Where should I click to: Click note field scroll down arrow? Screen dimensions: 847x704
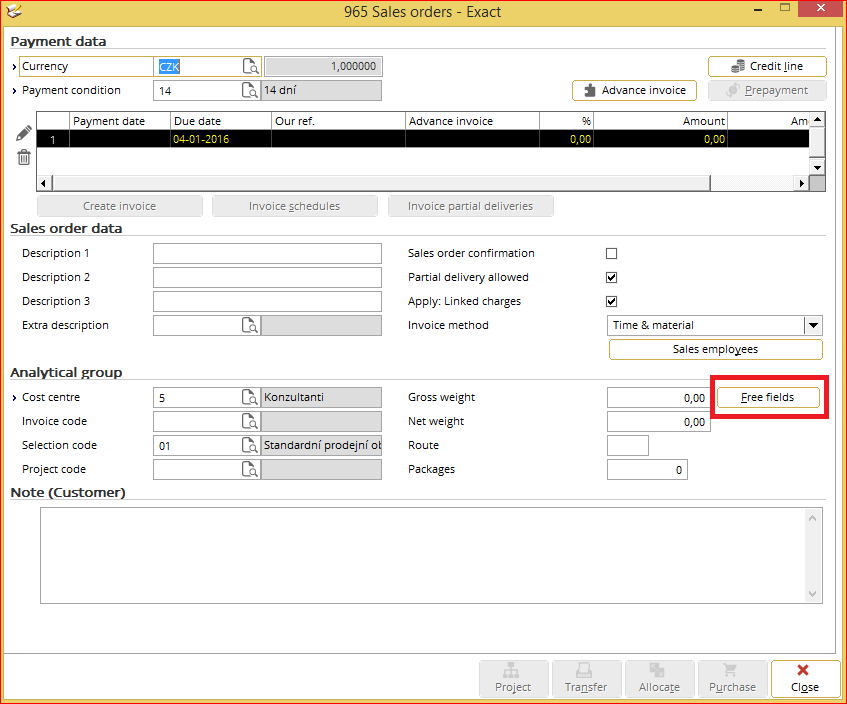click(812, 594)
